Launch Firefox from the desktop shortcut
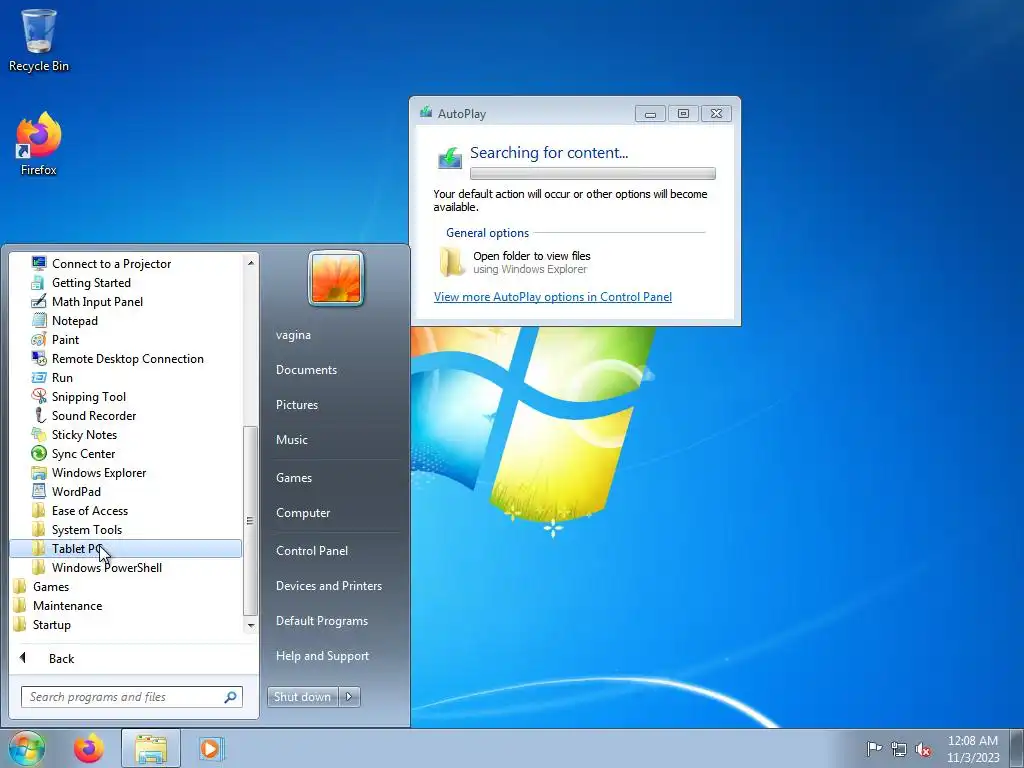This screenshot has height=768, width=1024. point(39,144)
